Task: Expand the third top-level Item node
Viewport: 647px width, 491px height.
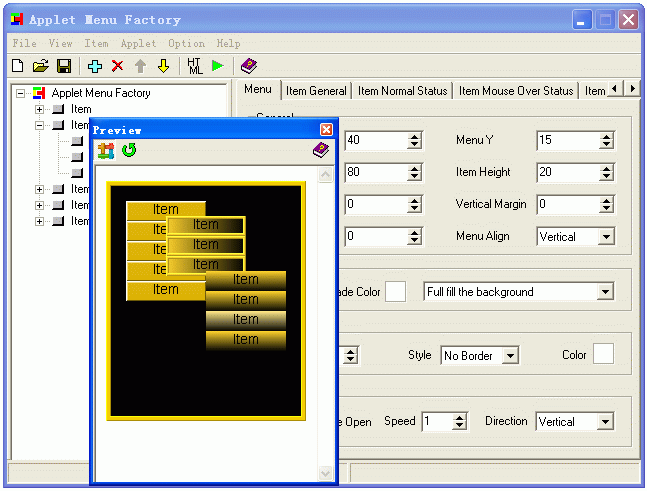Action: pyautogui.click(x=39, y=189)
